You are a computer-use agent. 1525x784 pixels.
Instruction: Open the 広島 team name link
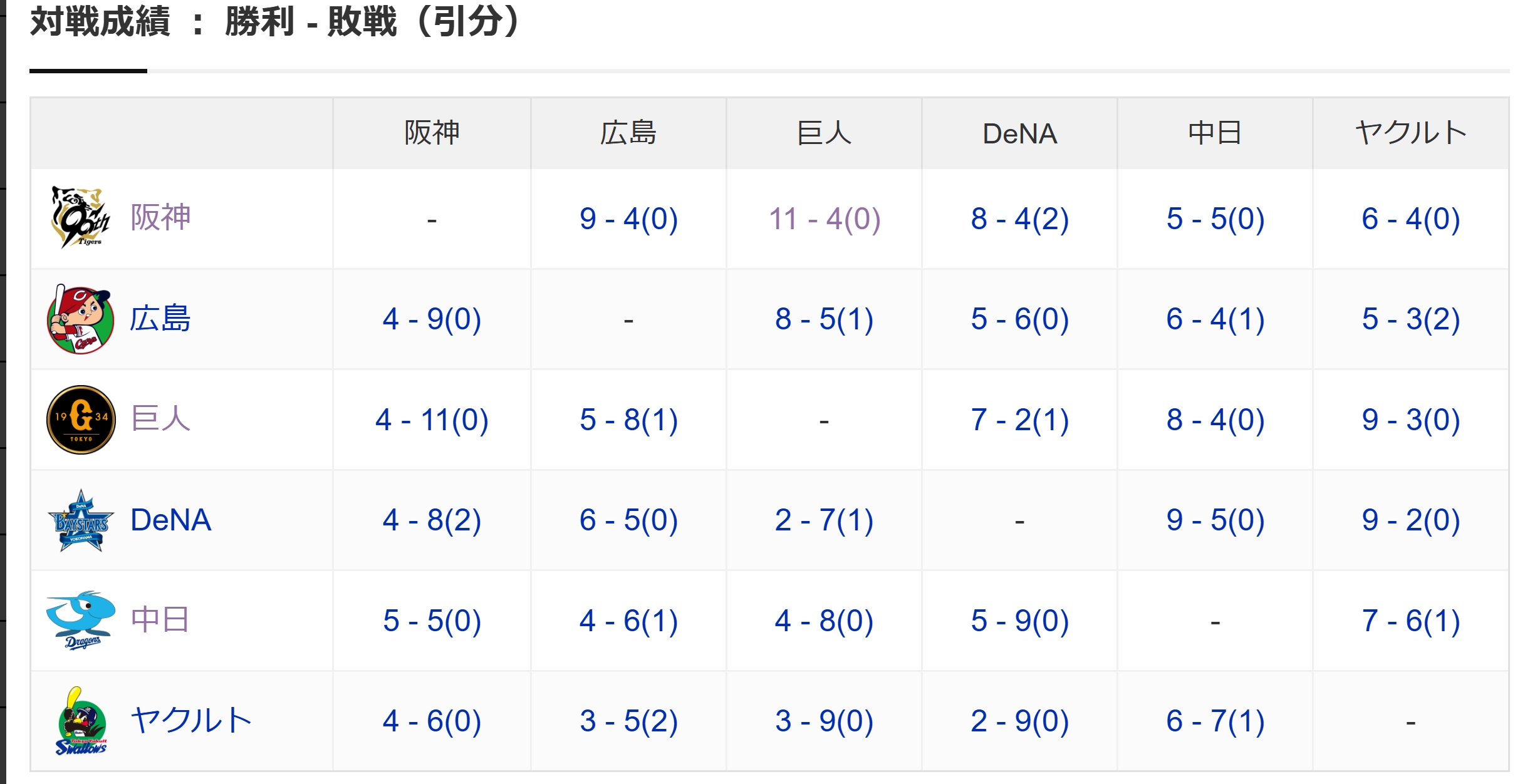(x=160, y=319)
